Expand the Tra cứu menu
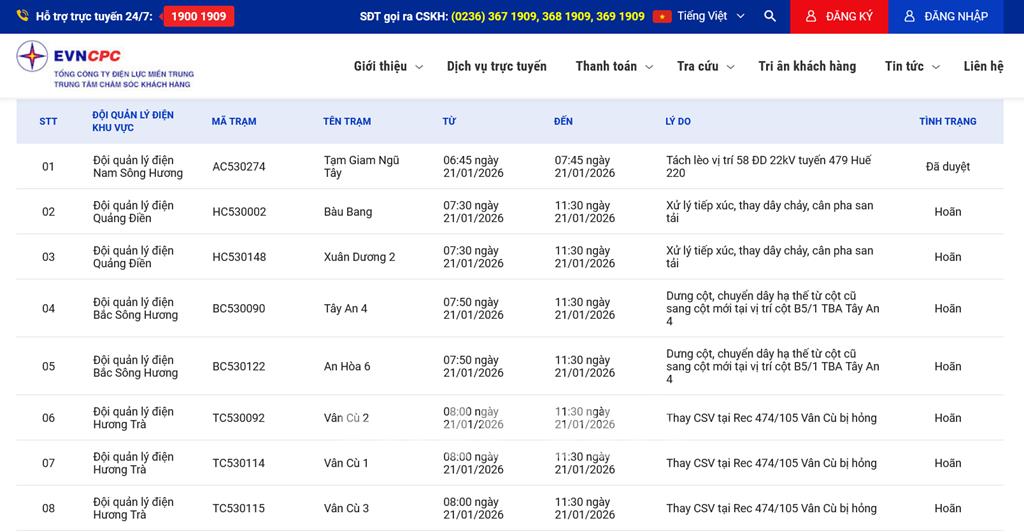Viewport: 1024px width, 532px height. (705, 67)
